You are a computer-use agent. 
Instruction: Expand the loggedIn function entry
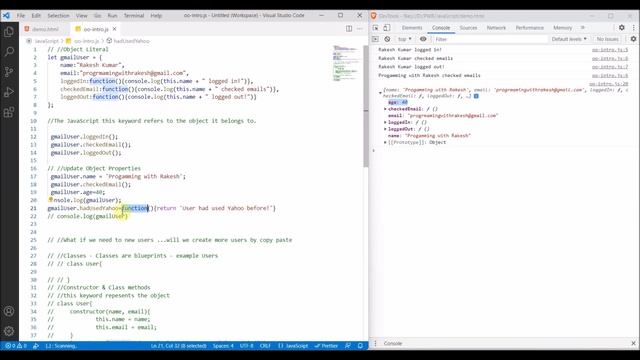(x=385, y=122)
